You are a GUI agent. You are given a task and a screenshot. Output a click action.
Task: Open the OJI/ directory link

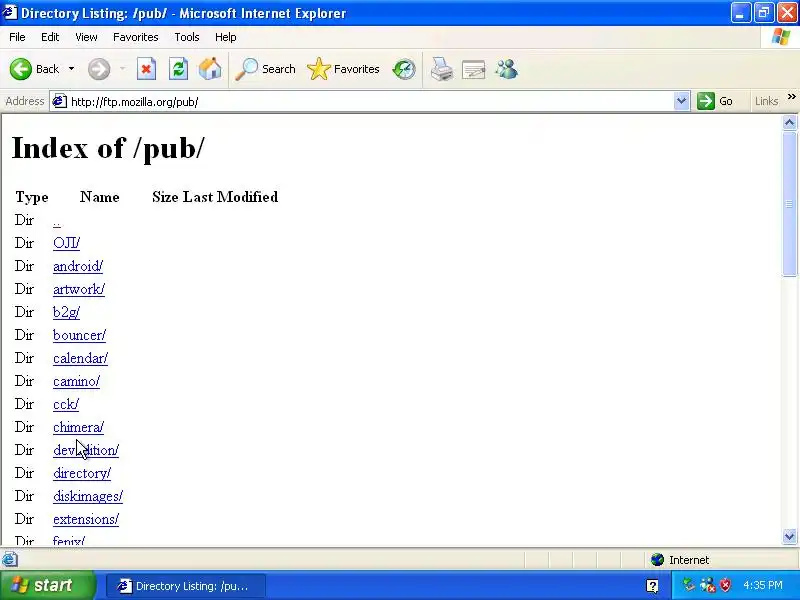pos(66,243)
